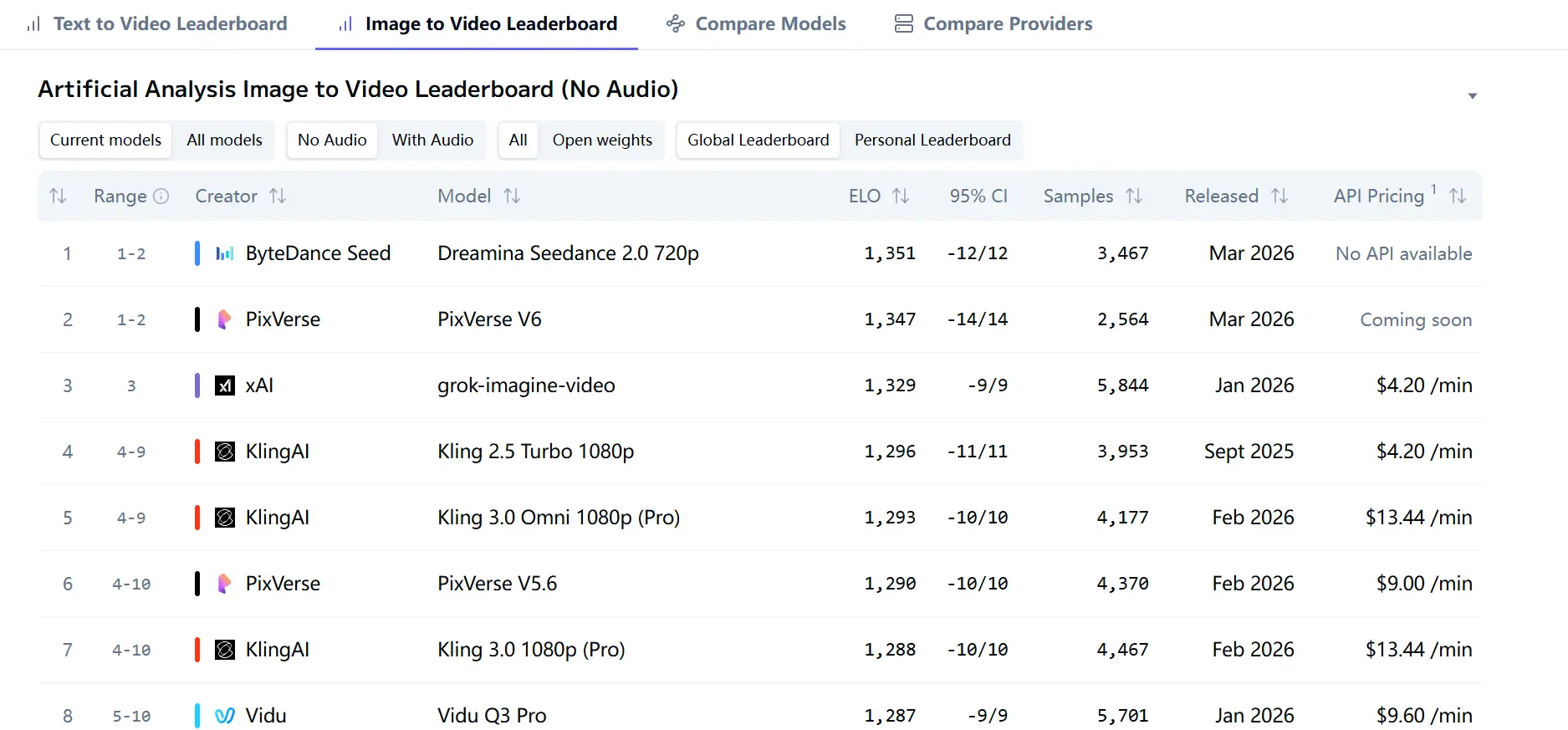1568x730 pixels.
Task: Click the API Pricing sort arrows
Action: pos(1458,196)
